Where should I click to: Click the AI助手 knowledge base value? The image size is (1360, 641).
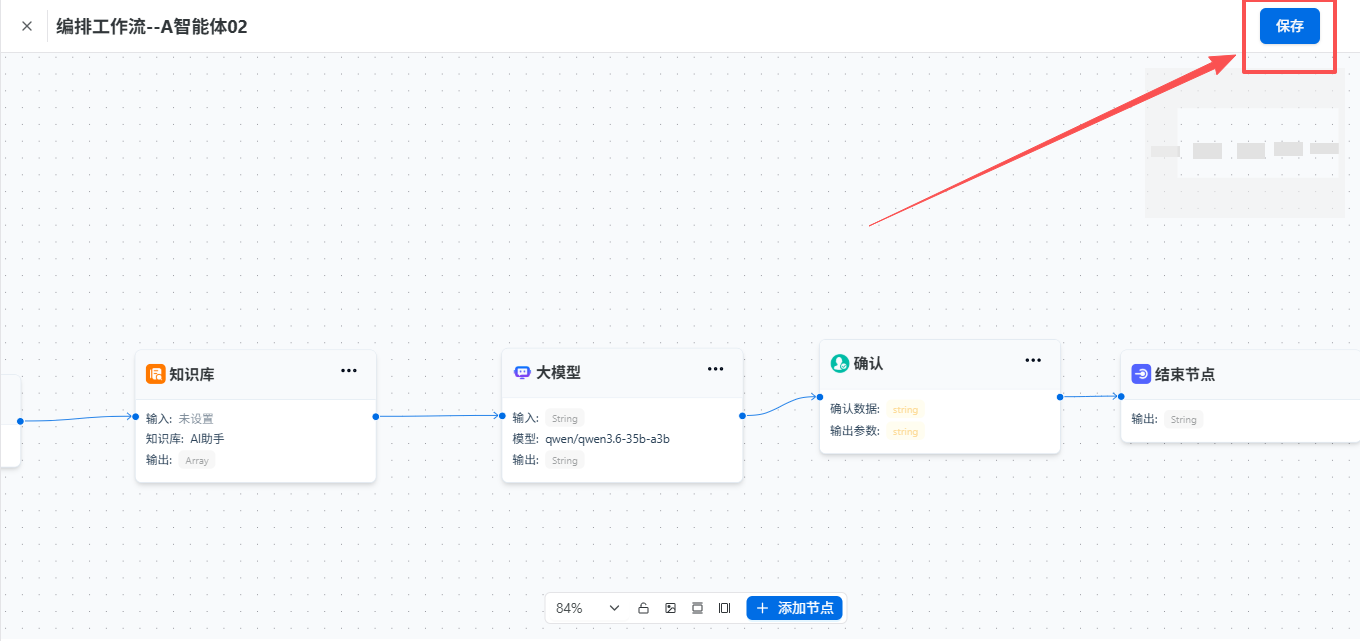coord(207,438)
